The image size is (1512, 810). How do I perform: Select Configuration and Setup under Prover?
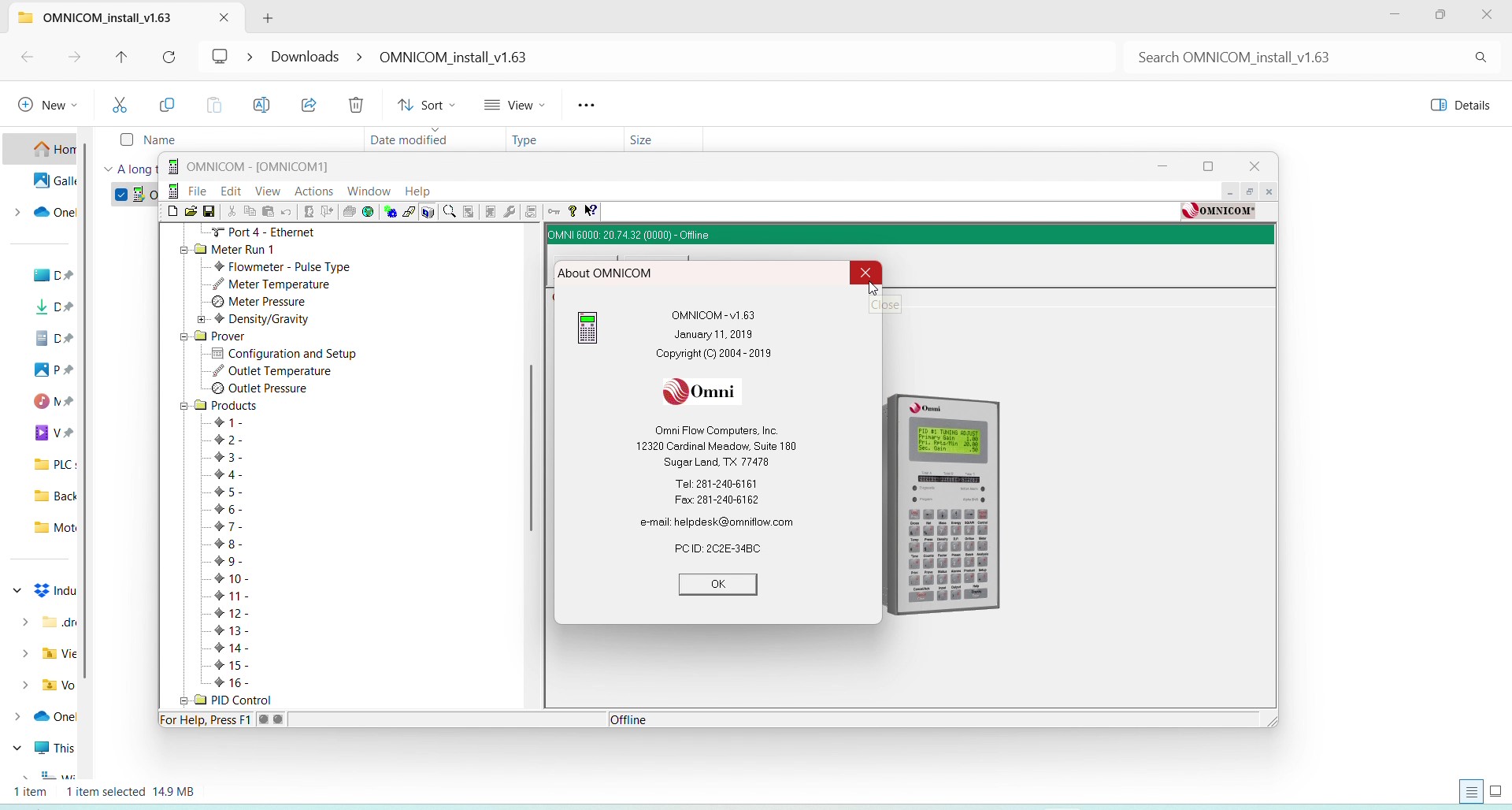click(x=292, y=355)
